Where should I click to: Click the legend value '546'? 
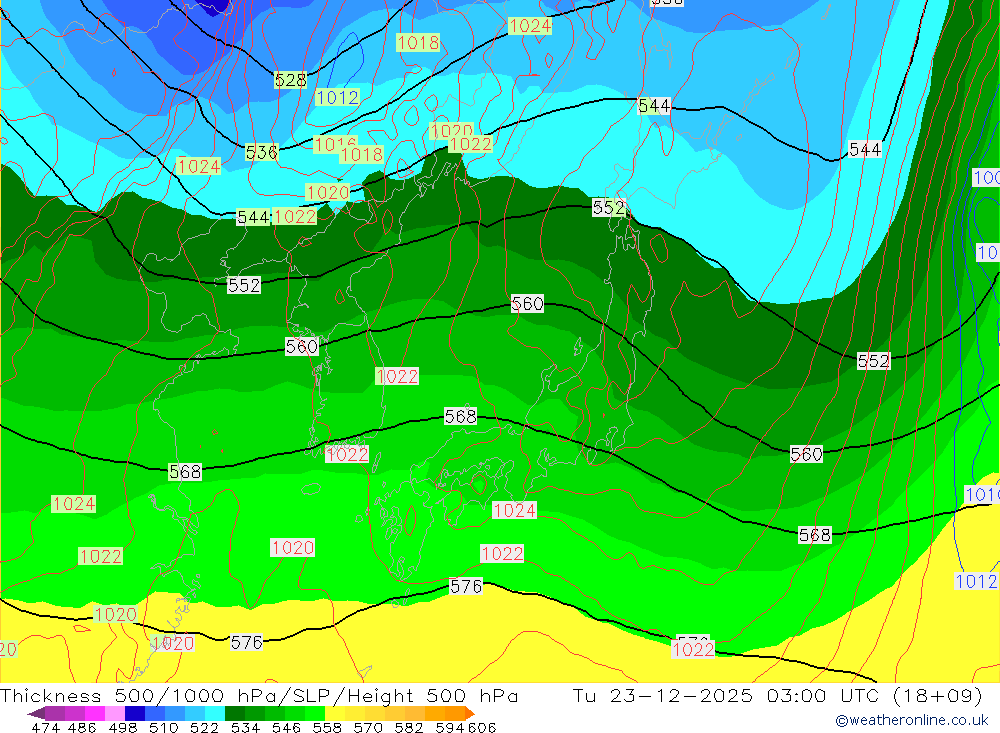[x=286, y=727]
